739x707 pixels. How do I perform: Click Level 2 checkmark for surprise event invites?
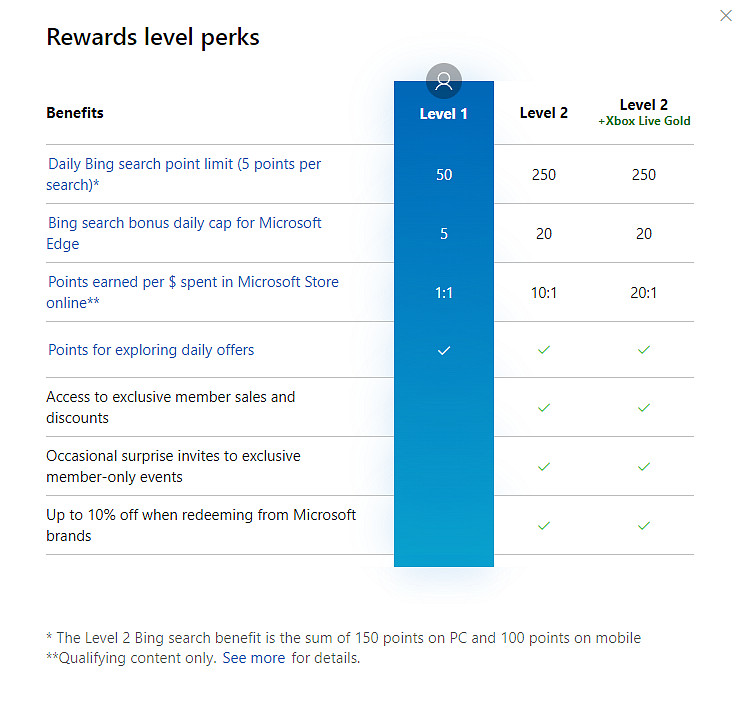tap(544, 466)
